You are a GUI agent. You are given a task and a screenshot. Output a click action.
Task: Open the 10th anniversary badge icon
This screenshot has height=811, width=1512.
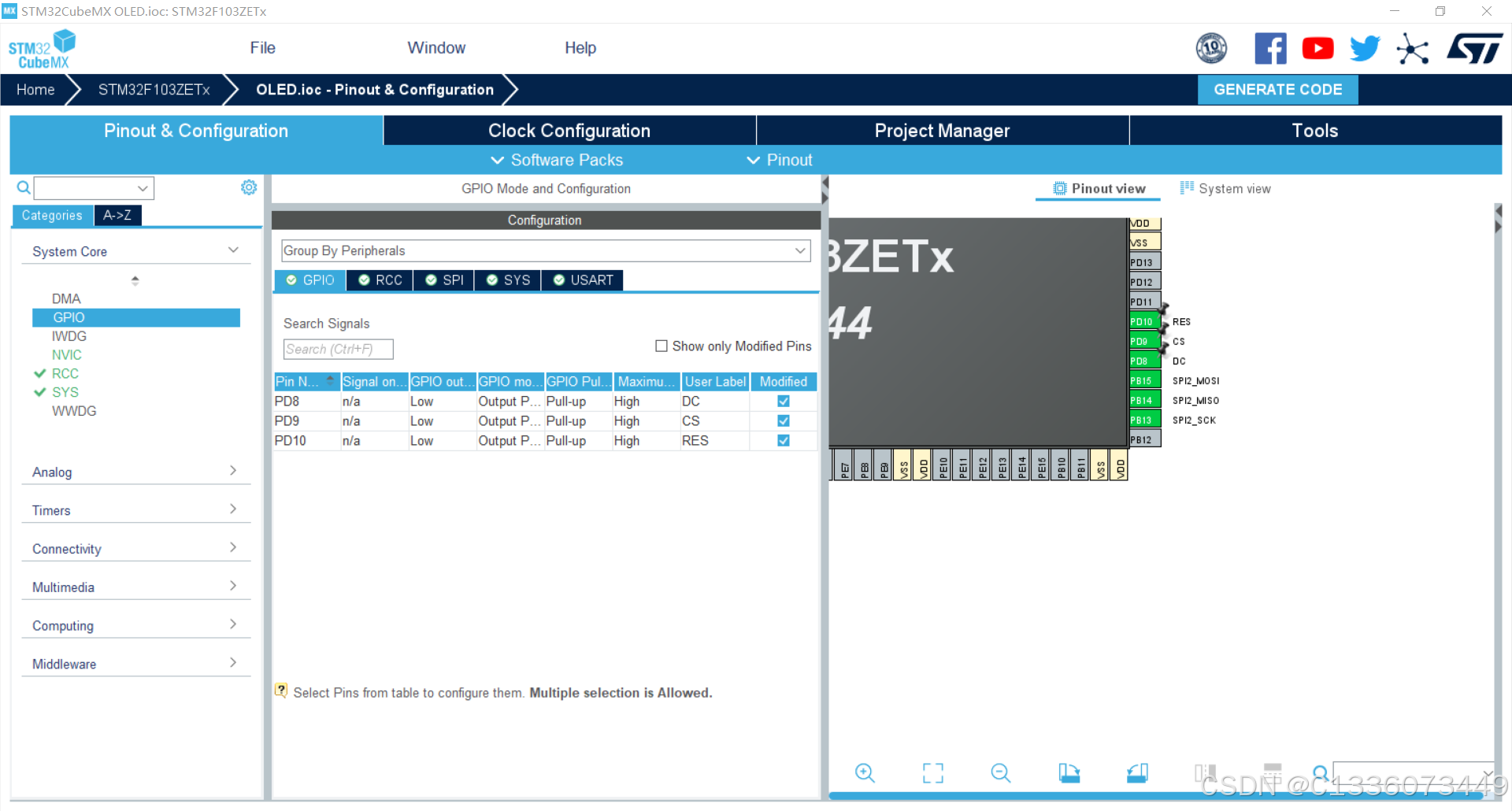1211,49
